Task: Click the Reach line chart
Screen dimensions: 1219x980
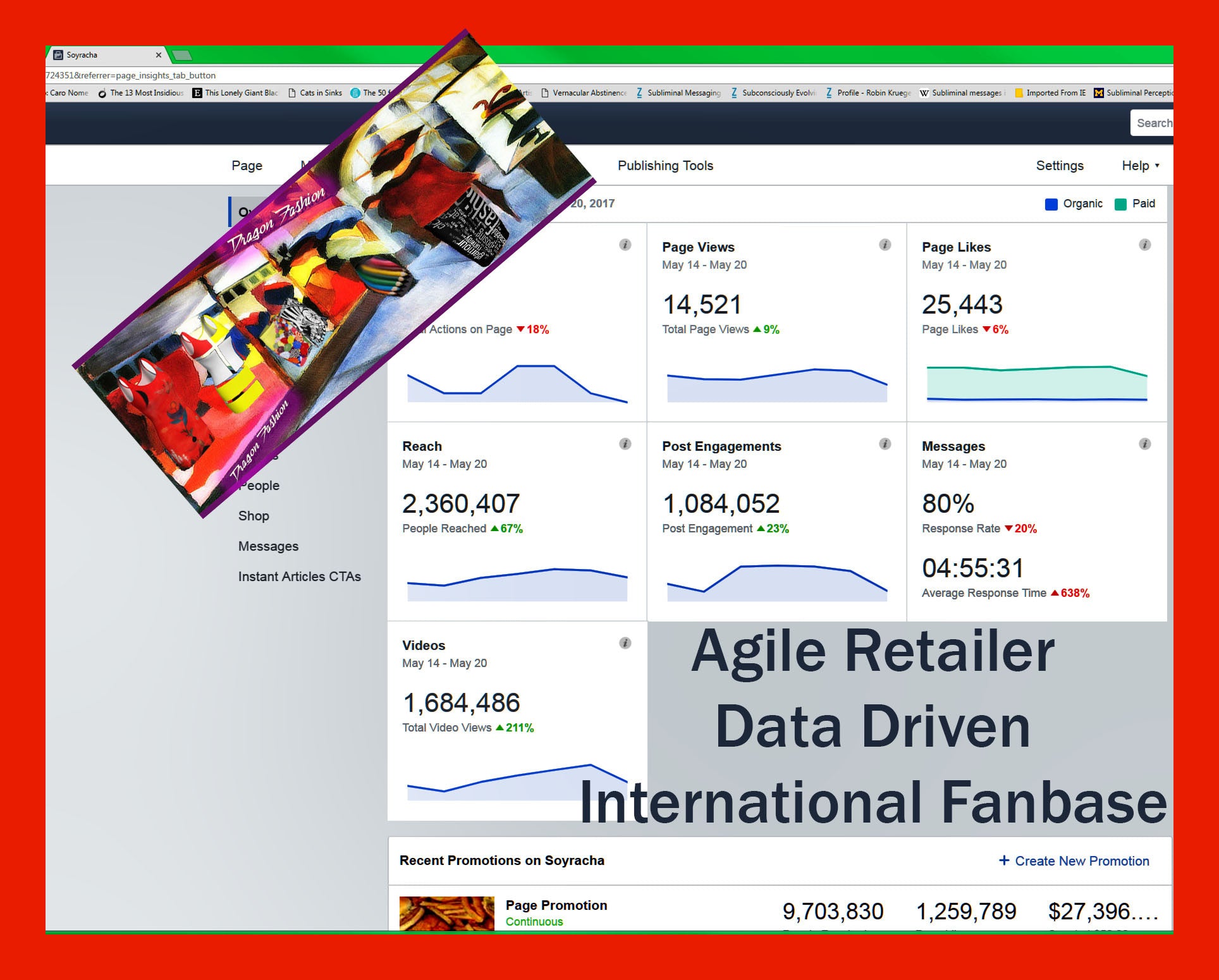Action: click(517, 585)
